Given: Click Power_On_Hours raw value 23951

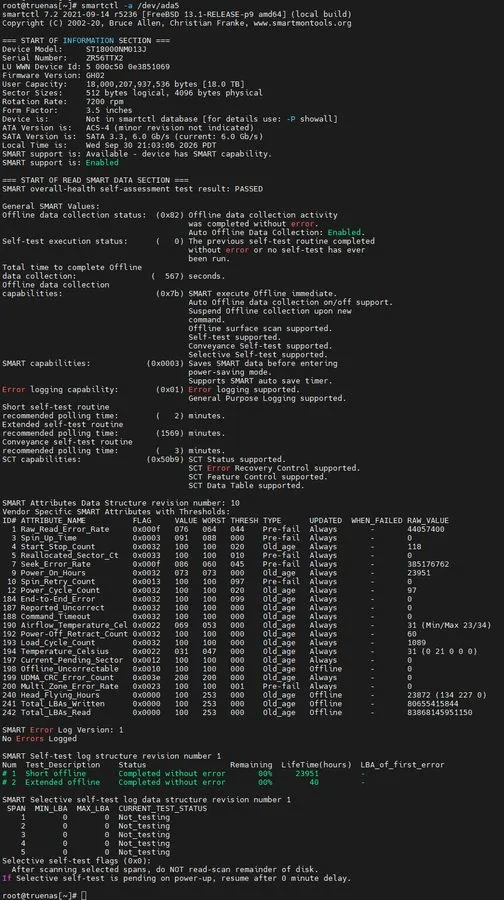Looking at the screenshot, I should coord(418,573).
